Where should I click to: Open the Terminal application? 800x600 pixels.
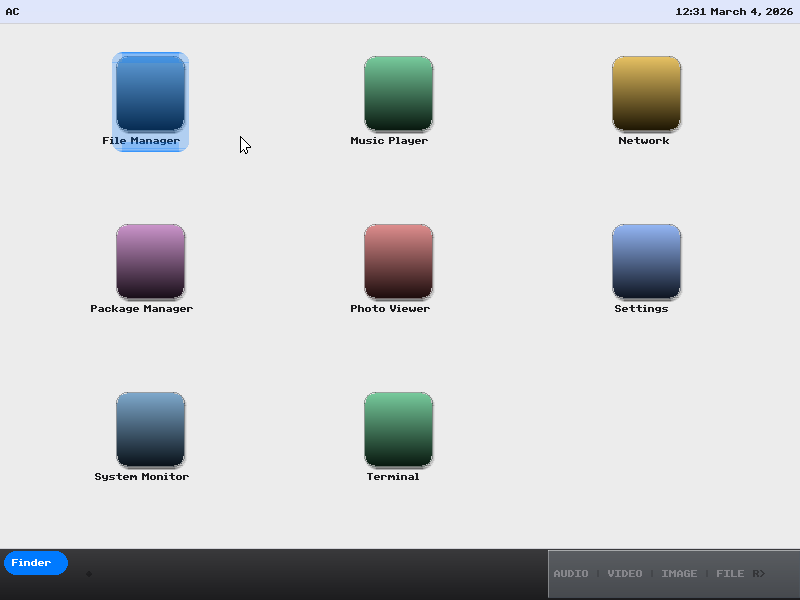tap(398, 429)
